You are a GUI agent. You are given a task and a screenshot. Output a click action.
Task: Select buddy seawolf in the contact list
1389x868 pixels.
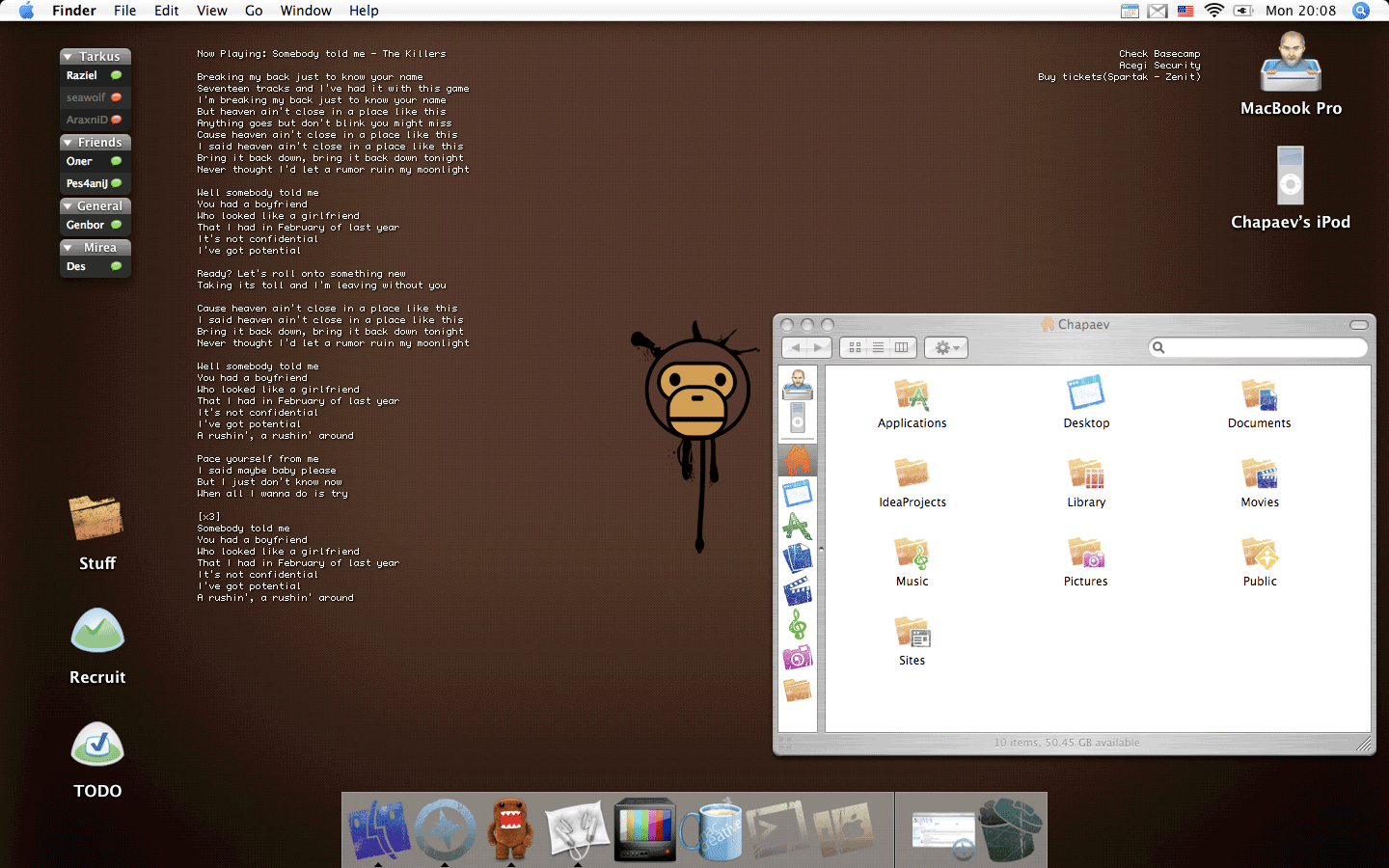click(x=95, y=97)
